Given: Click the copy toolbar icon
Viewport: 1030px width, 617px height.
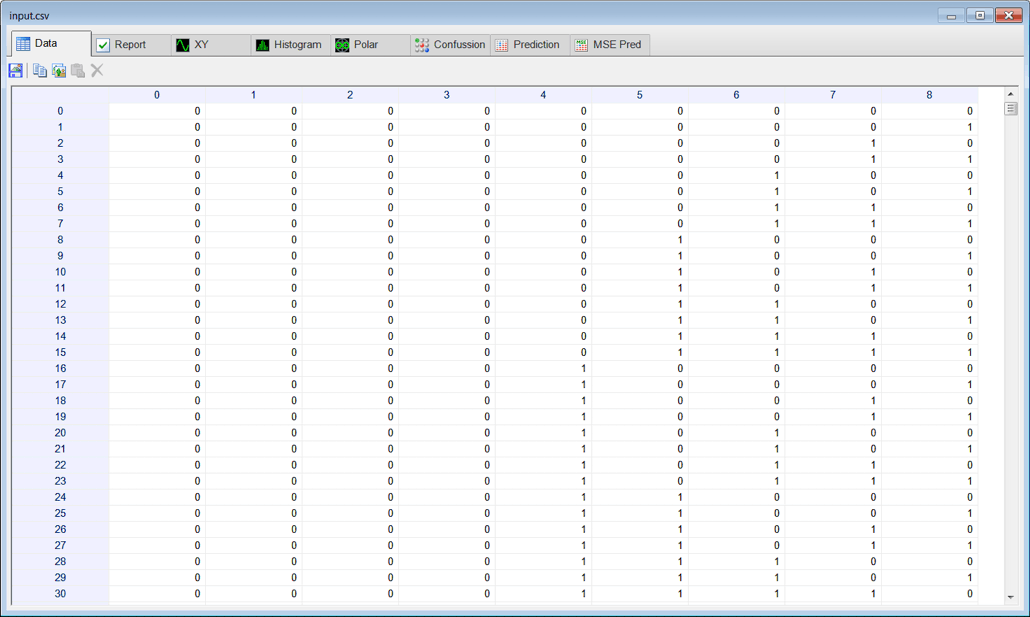Looking at the screenshot, I should [x=40, y=70].
